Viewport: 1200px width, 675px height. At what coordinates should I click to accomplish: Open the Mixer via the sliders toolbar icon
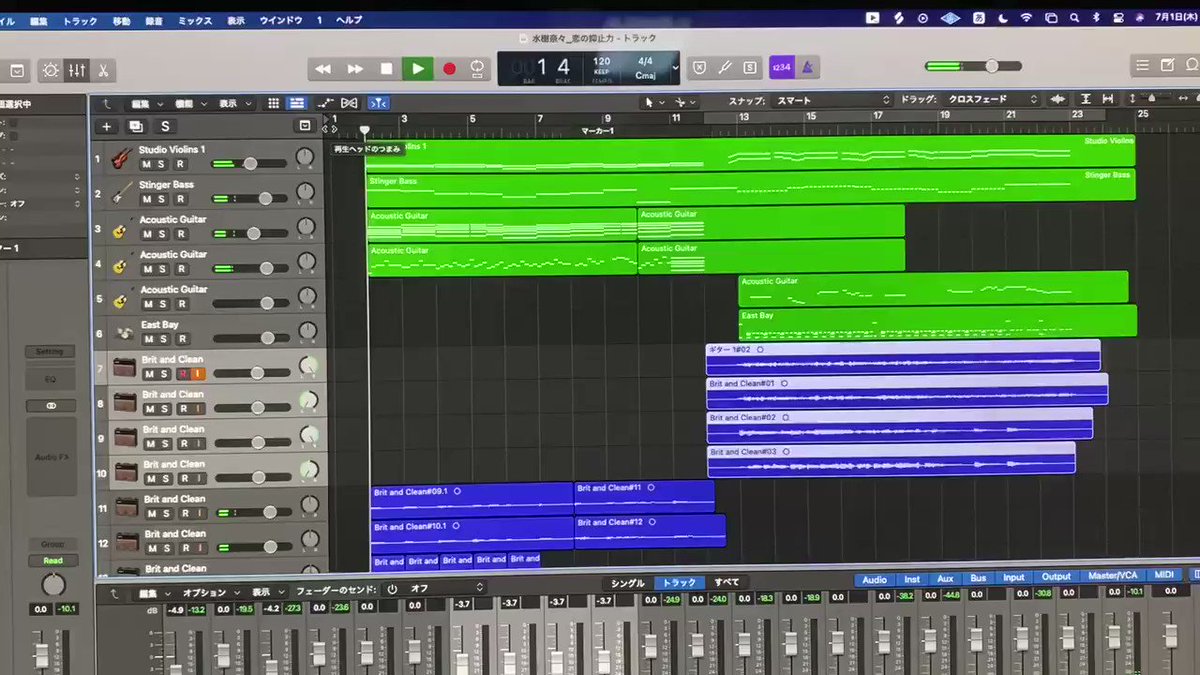pos(77,71)
